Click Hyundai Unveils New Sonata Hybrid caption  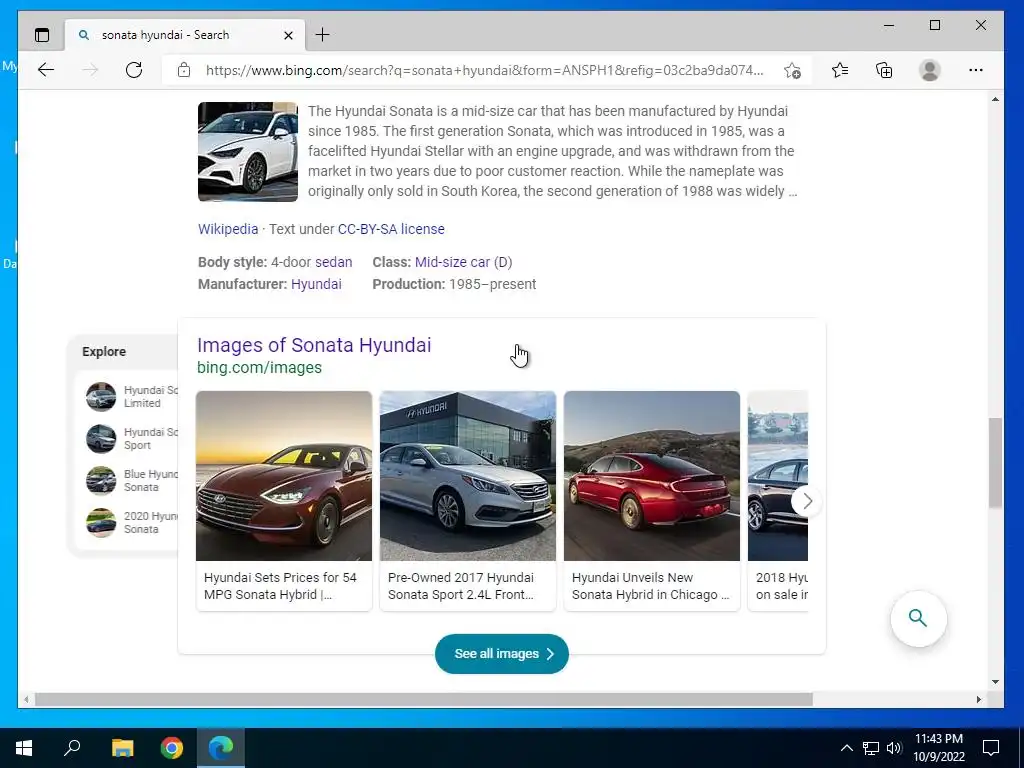[x=650, y=586]
